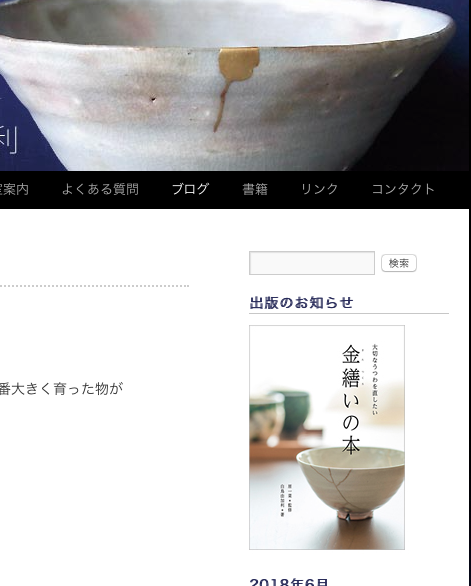Open the よくある質問 menu item

point(100,189)
